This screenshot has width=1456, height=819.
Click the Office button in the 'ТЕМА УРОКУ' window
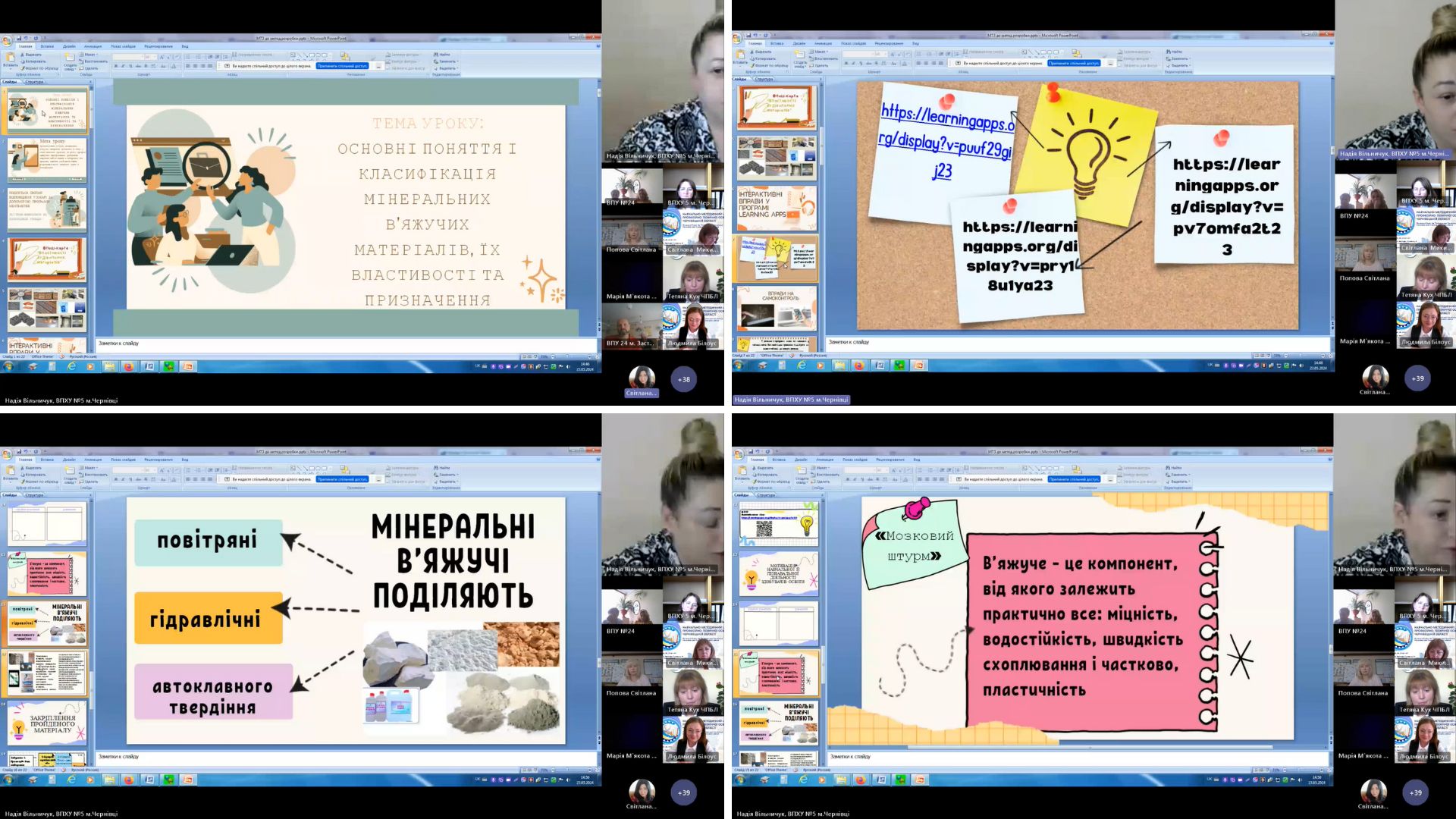tap(7, 42)
